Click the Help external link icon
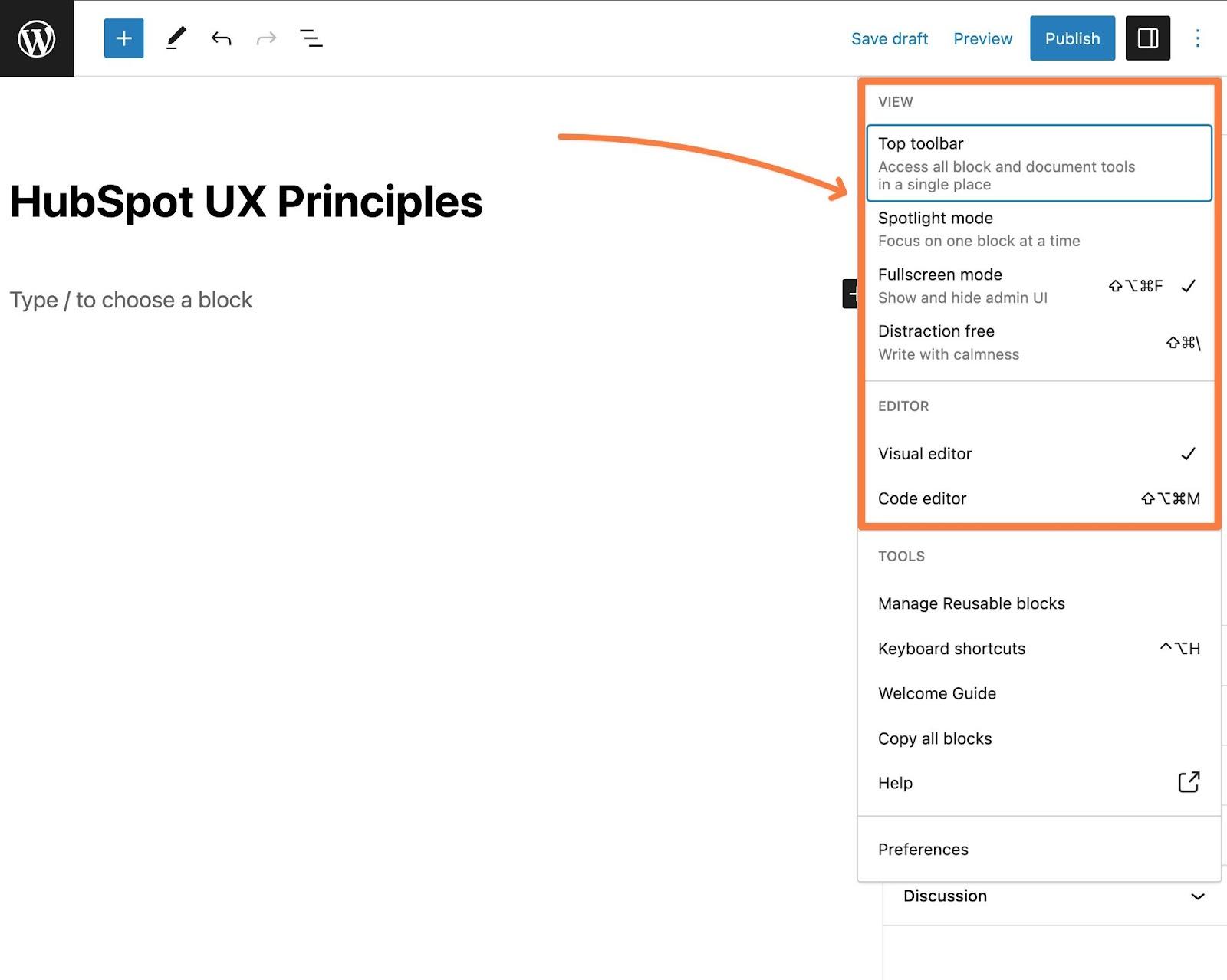Screen dimensions: 1227x980 (x=1189, y=782)
